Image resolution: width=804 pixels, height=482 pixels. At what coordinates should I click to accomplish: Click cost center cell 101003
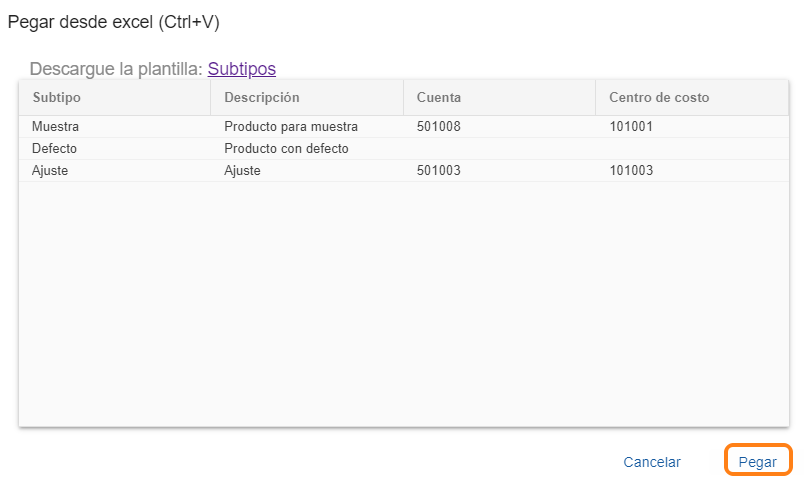point(631,171)
